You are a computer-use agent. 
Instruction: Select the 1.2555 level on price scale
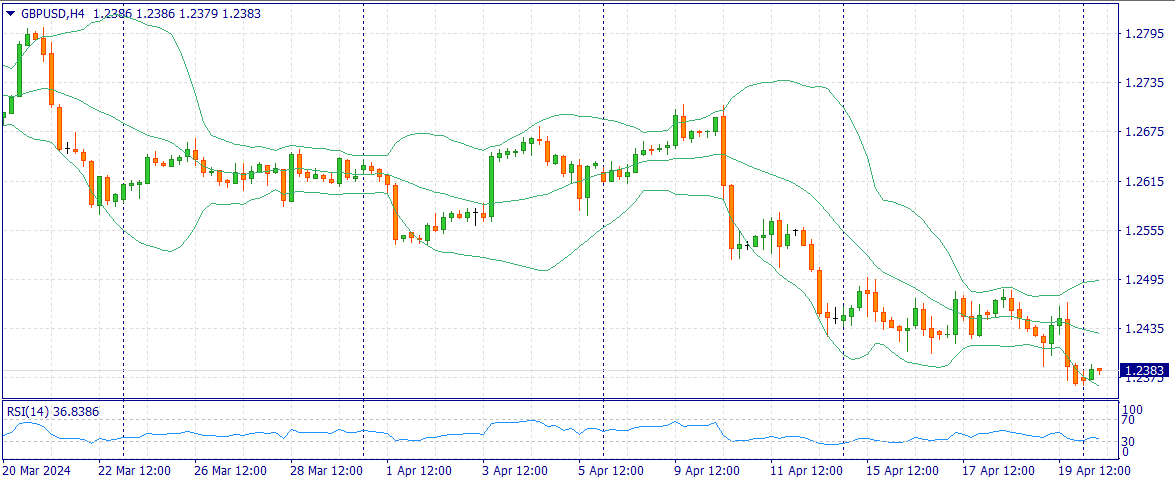1143,231
